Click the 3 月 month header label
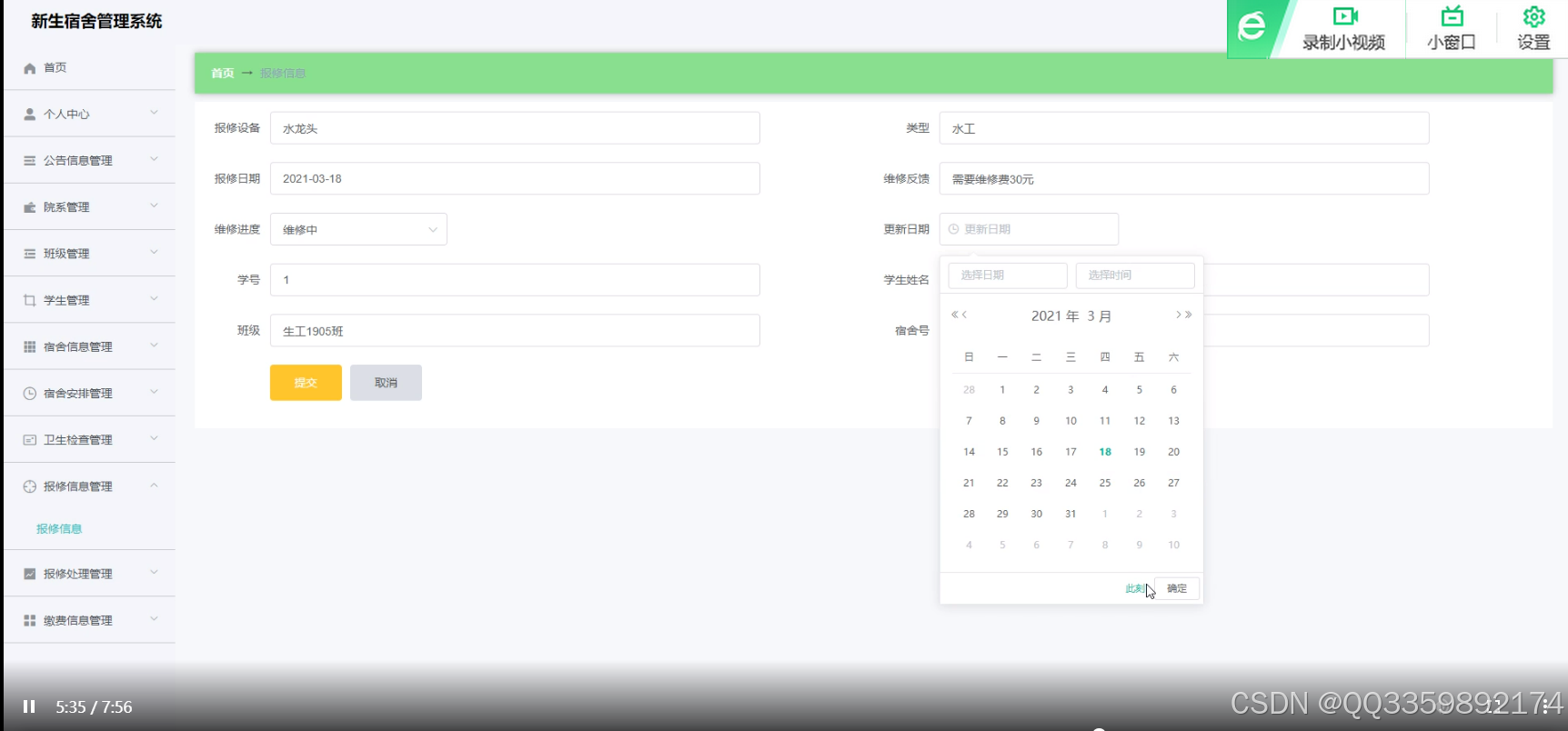1568x731 pixels. point(1100,315)
